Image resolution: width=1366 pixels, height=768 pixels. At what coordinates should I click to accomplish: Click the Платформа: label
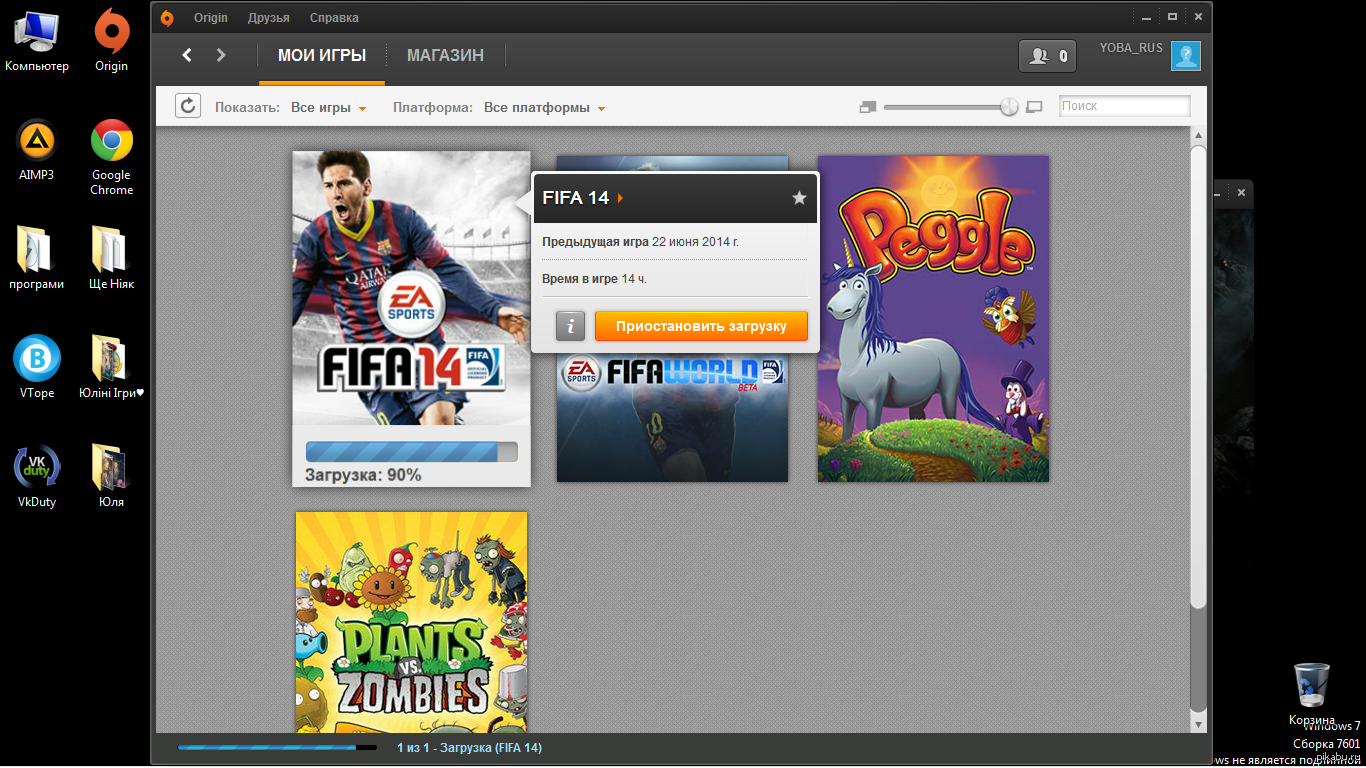pyautogui.click(x=432, y=108)
